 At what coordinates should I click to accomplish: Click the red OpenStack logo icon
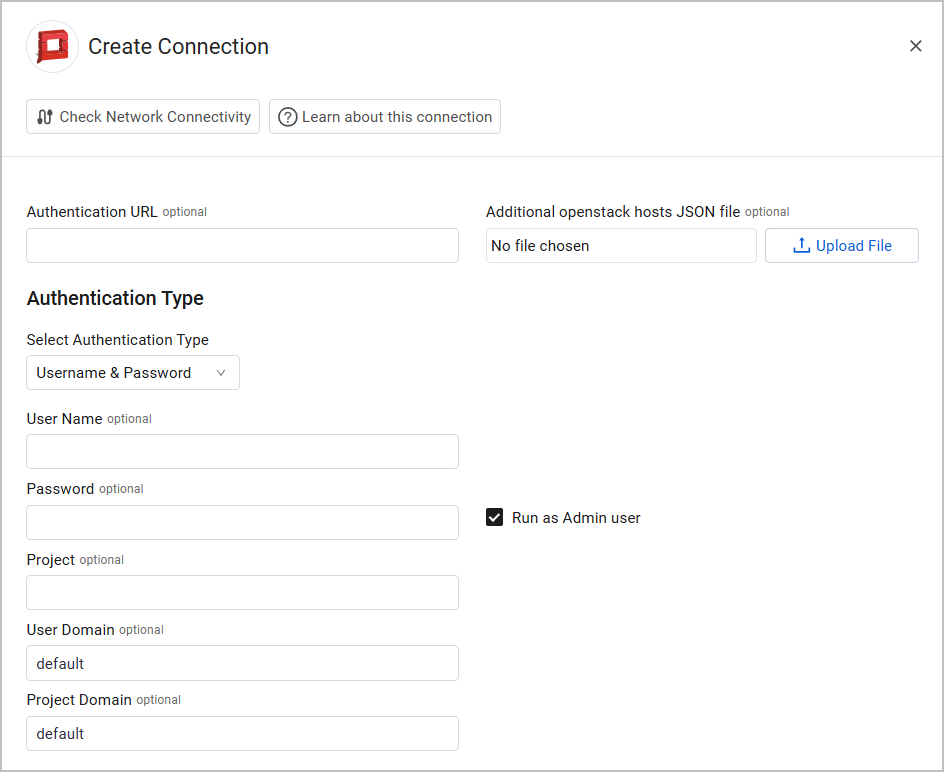point(52,47)
